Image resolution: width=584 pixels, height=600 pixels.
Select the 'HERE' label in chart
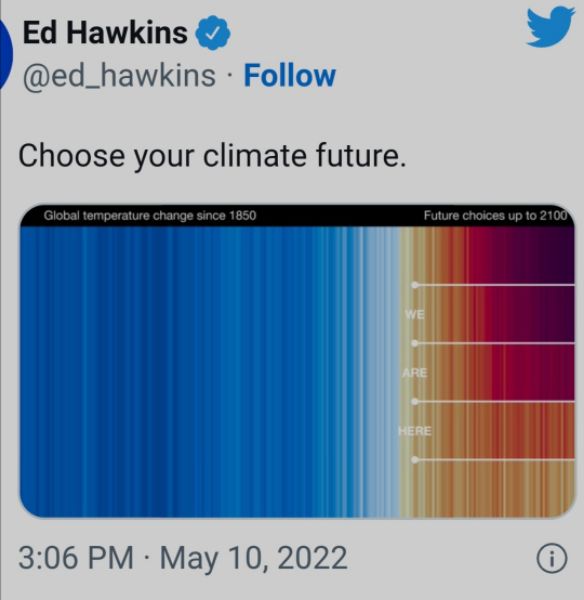(414, 431)
